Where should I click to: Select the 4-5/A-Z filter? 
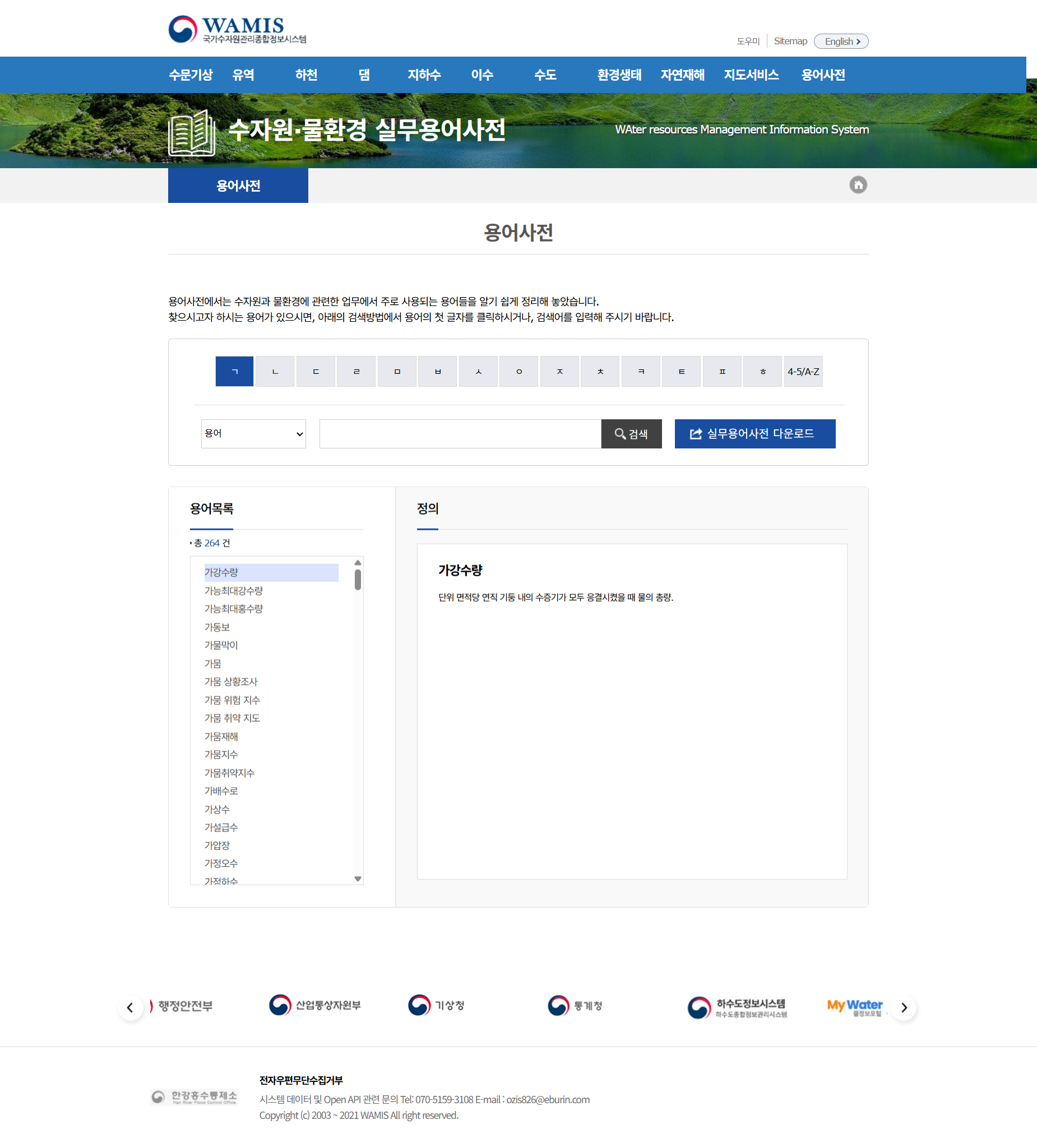pos(803,371)
